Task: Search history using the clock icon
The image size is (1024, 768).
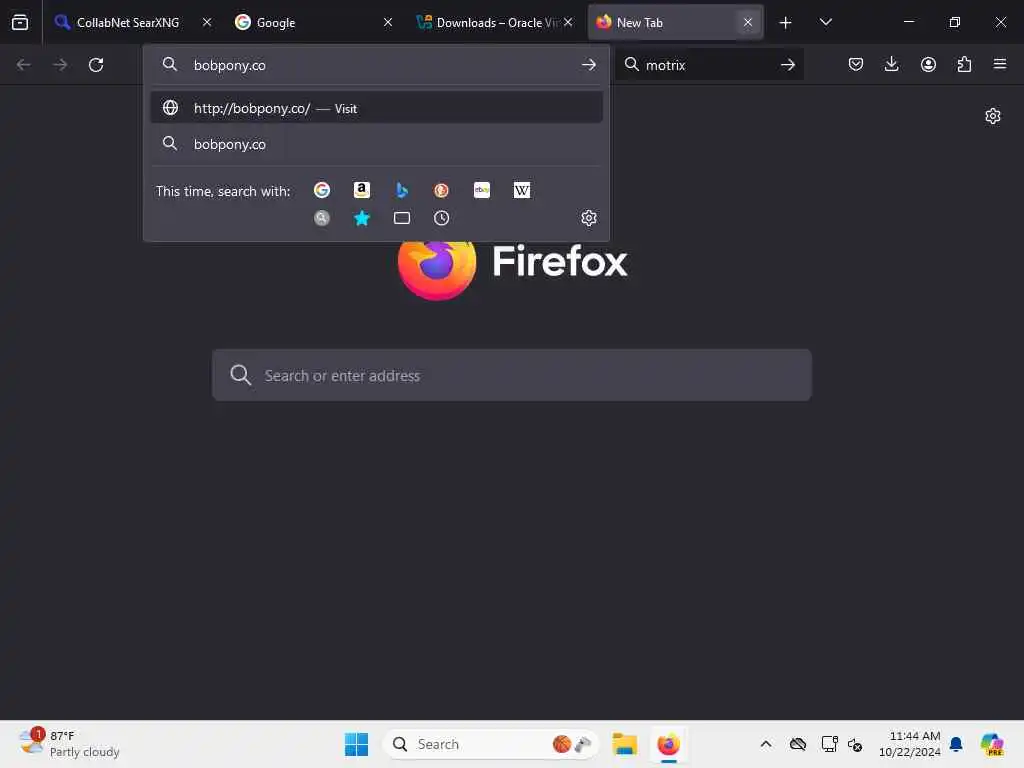Action: [441, 218]
